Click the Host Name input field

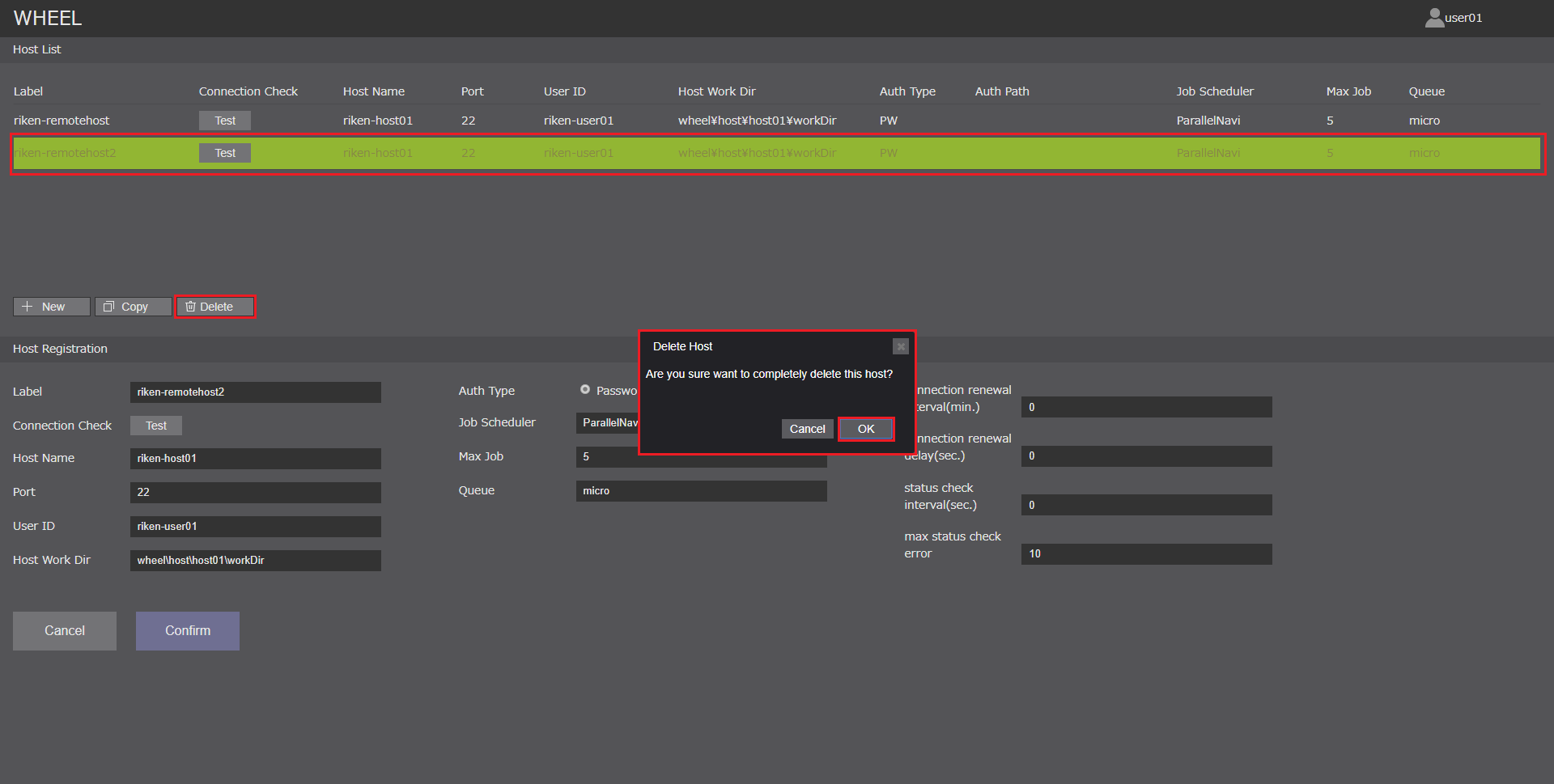(x=255, y=459)
